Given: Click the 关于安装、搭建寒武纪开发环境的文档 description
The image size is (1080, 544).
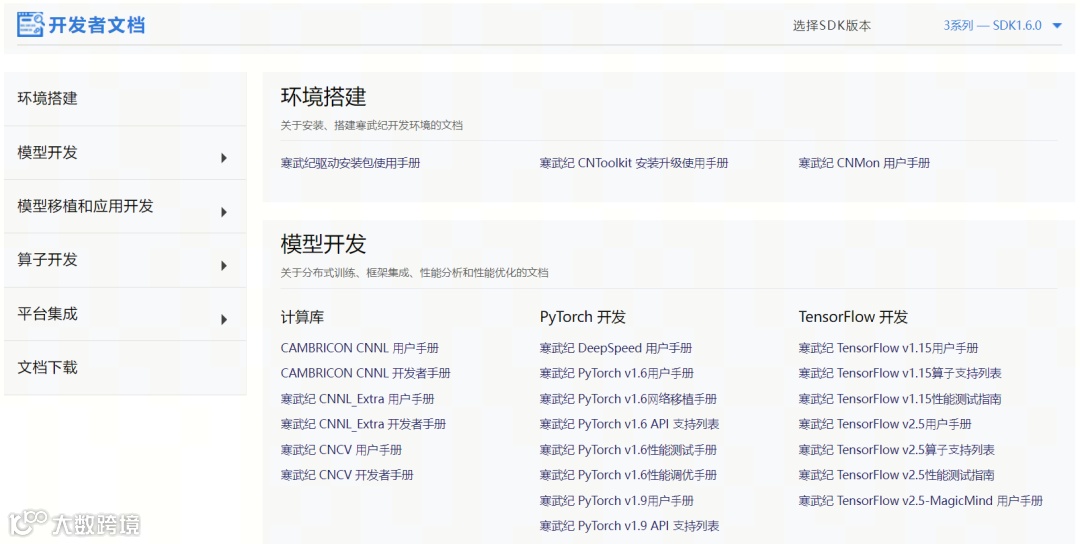Looking at the screenshot, I should point(371,125).
